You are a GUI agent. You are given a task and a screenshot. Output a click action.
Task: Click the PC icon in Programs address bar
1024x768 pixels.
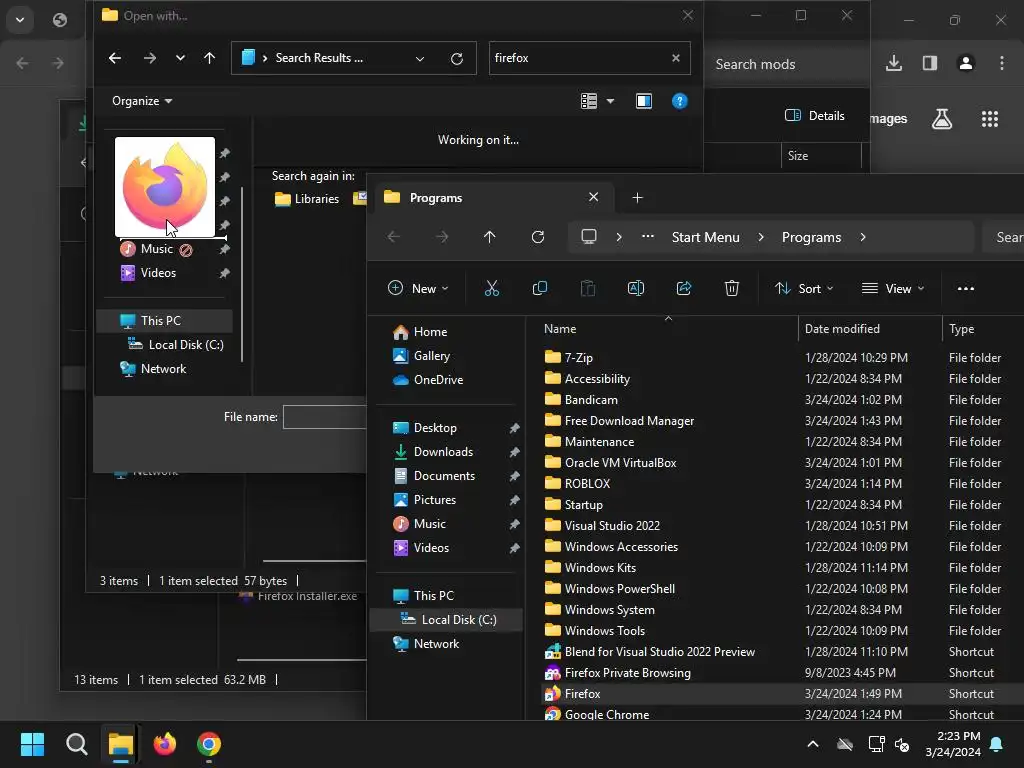pyautogui.click(x=588, y=236)
